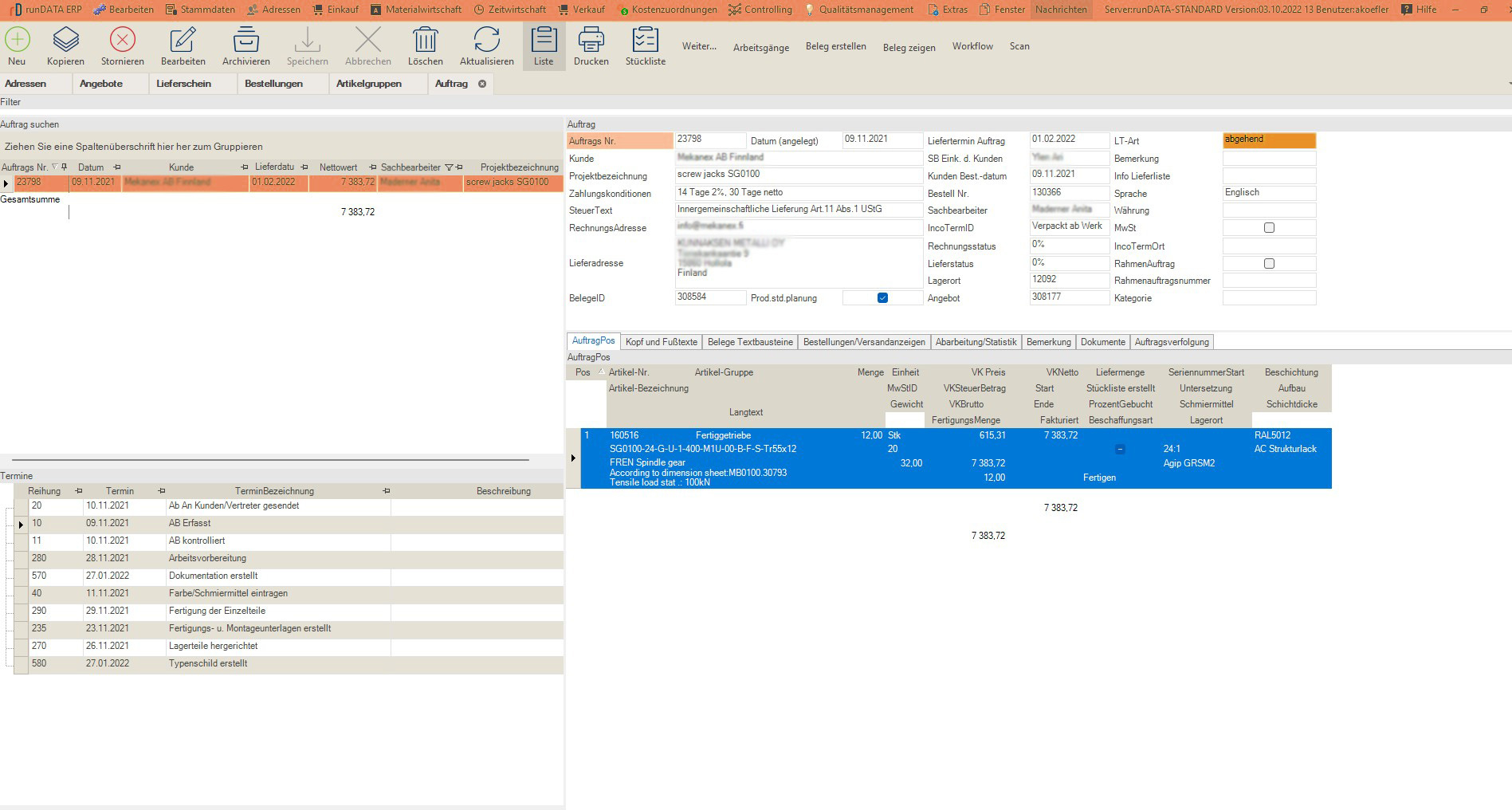Click the Abbrechen X icon

click(x=368, y=40)
